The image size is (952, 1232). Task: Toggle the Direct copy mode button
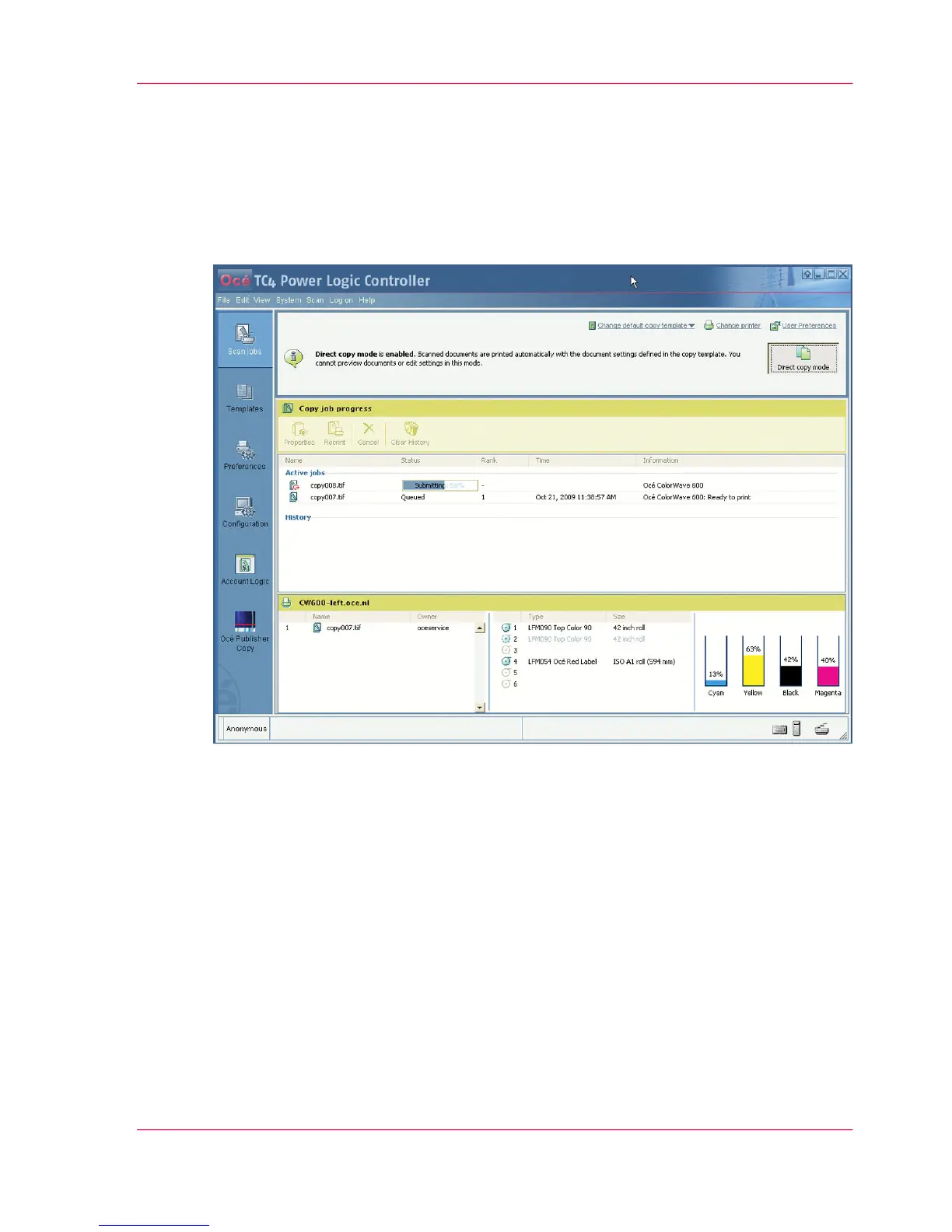803,359
